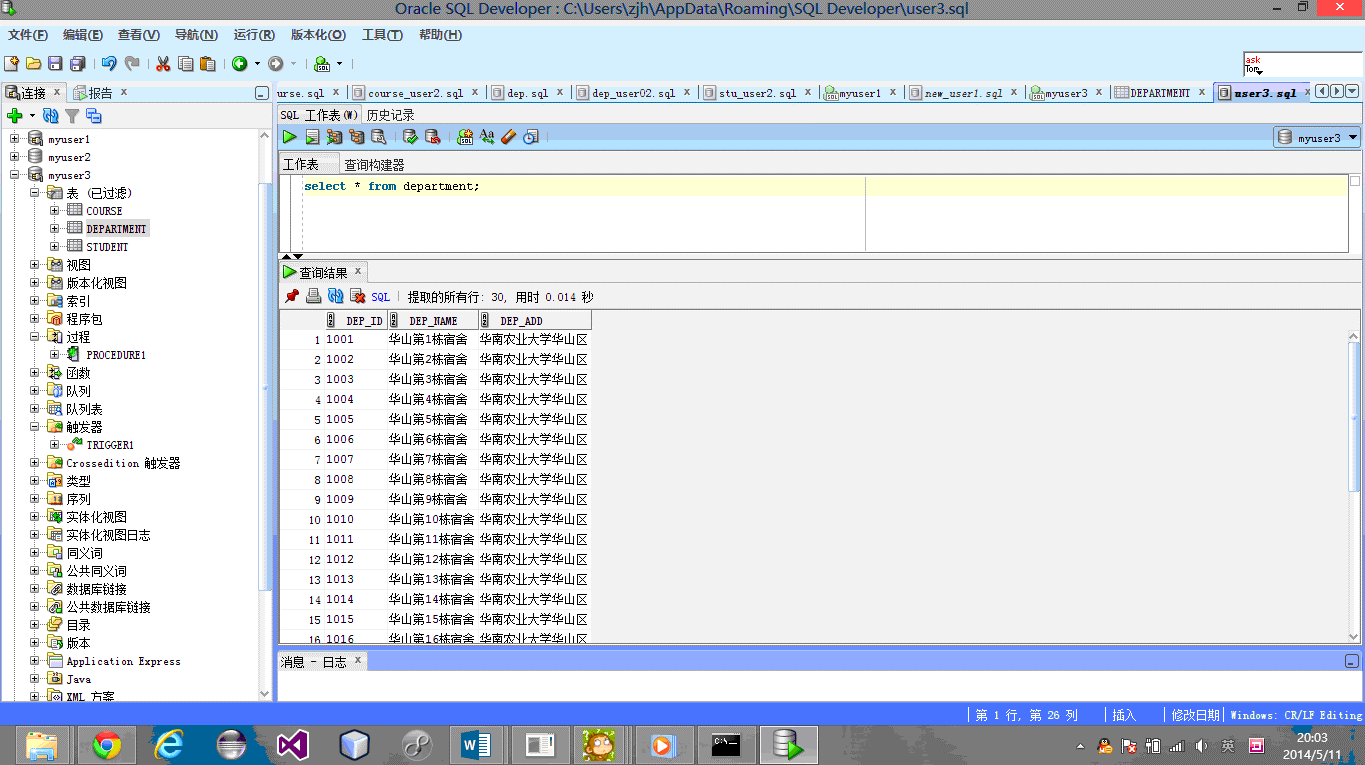Click the filter funnel icon in Connections panel

(x=72, y=116)
